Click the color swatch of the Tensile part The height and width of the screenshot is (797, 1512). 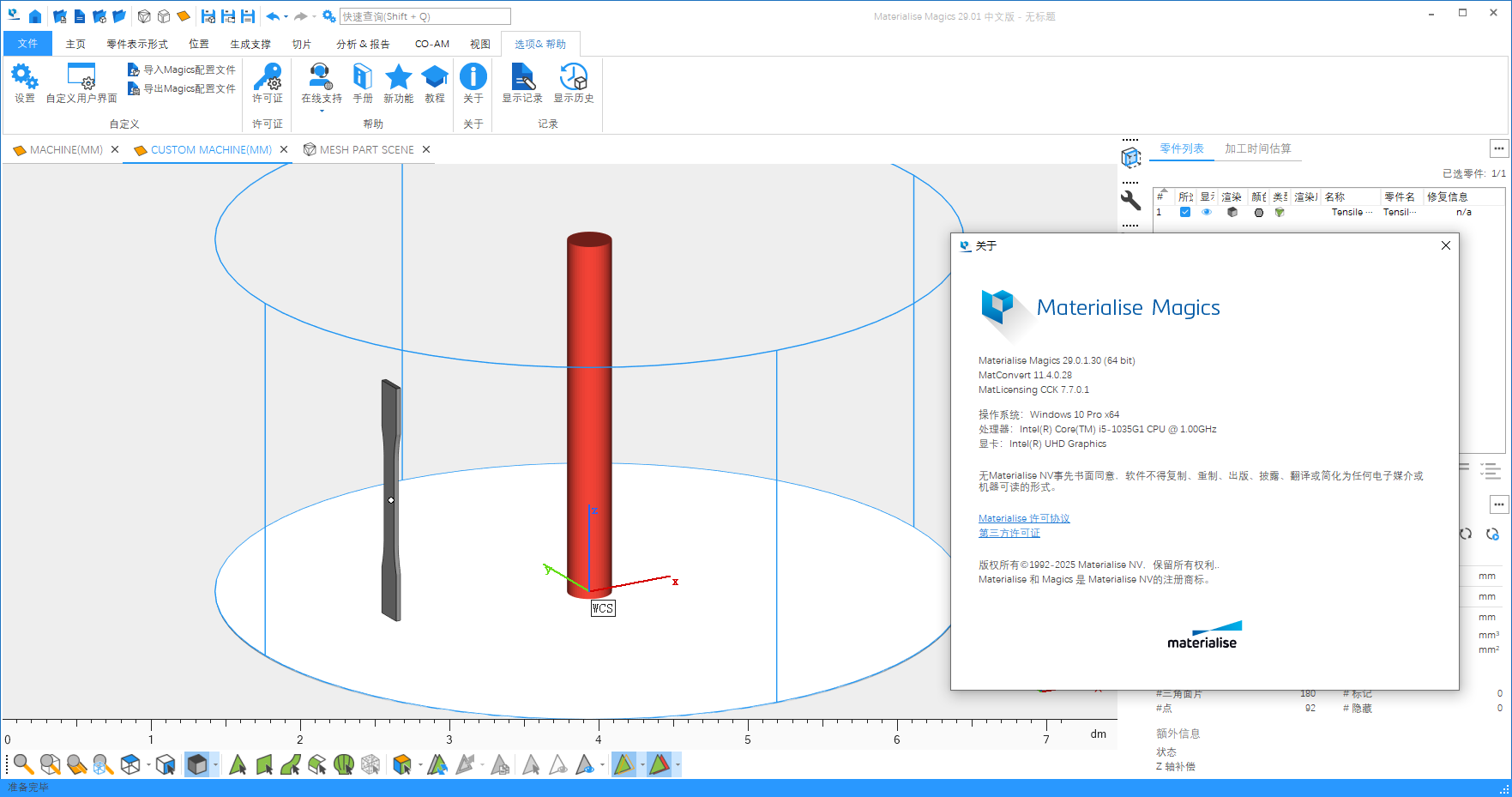[x=1258, y=212]
